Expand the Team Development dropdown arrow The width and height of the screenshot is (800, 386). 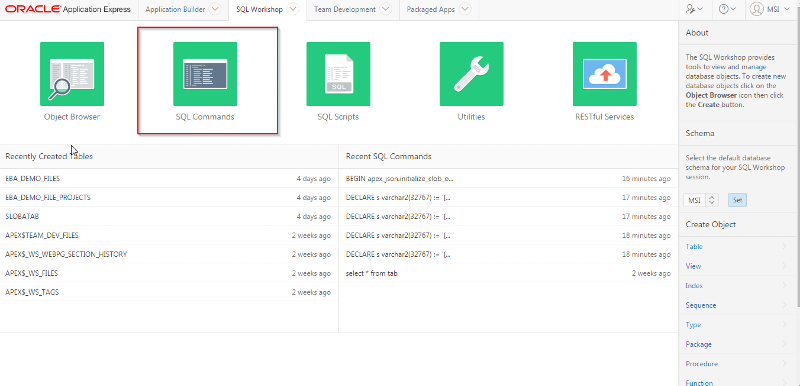click(386, 9)
